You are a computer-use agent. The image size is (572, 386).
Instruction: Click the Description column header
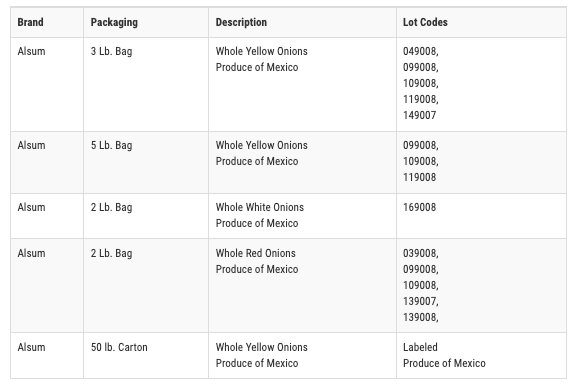click(x=241, y=22)
